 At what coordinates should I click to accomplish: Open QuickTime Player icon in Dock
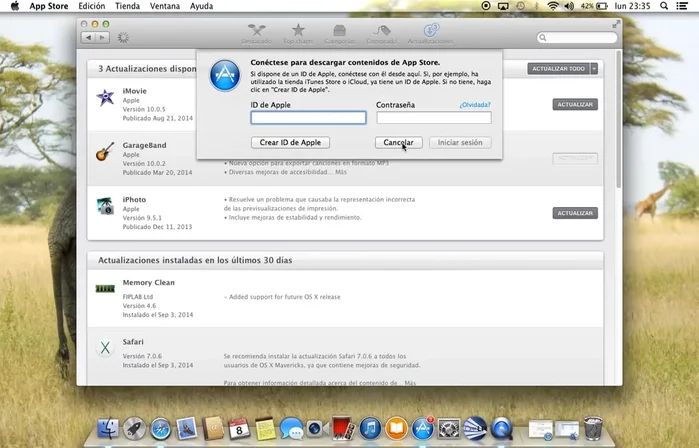point(502,429)
